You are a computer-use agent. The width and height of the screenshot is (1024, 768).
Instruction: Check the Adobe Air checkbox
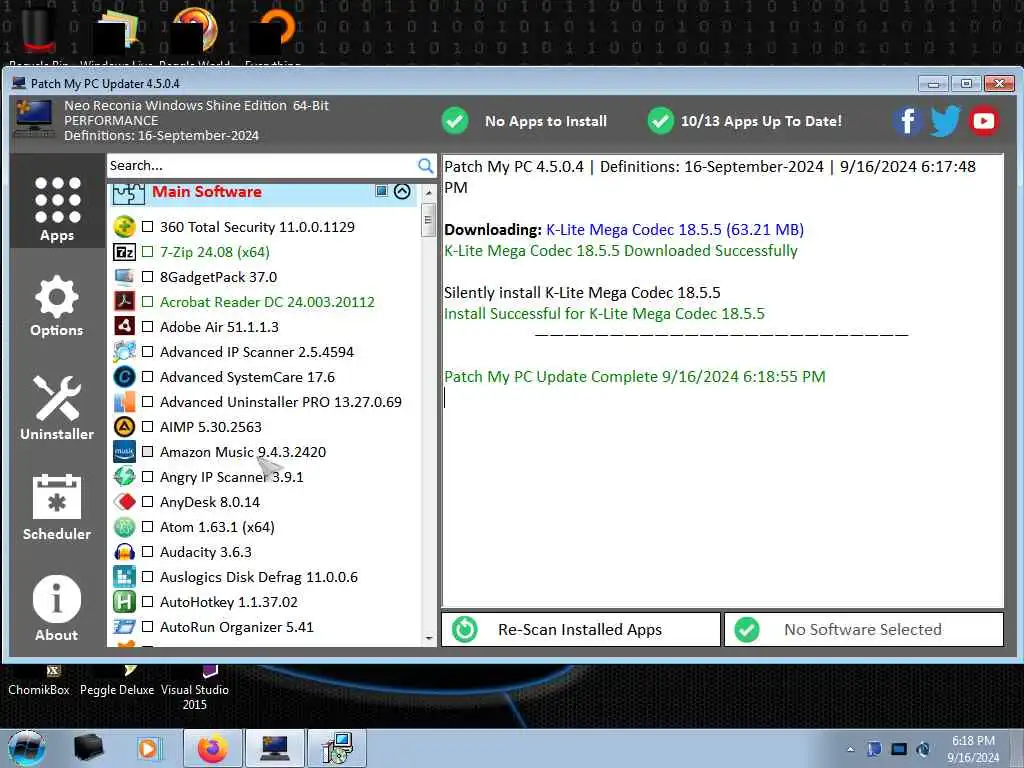point(148,327)
